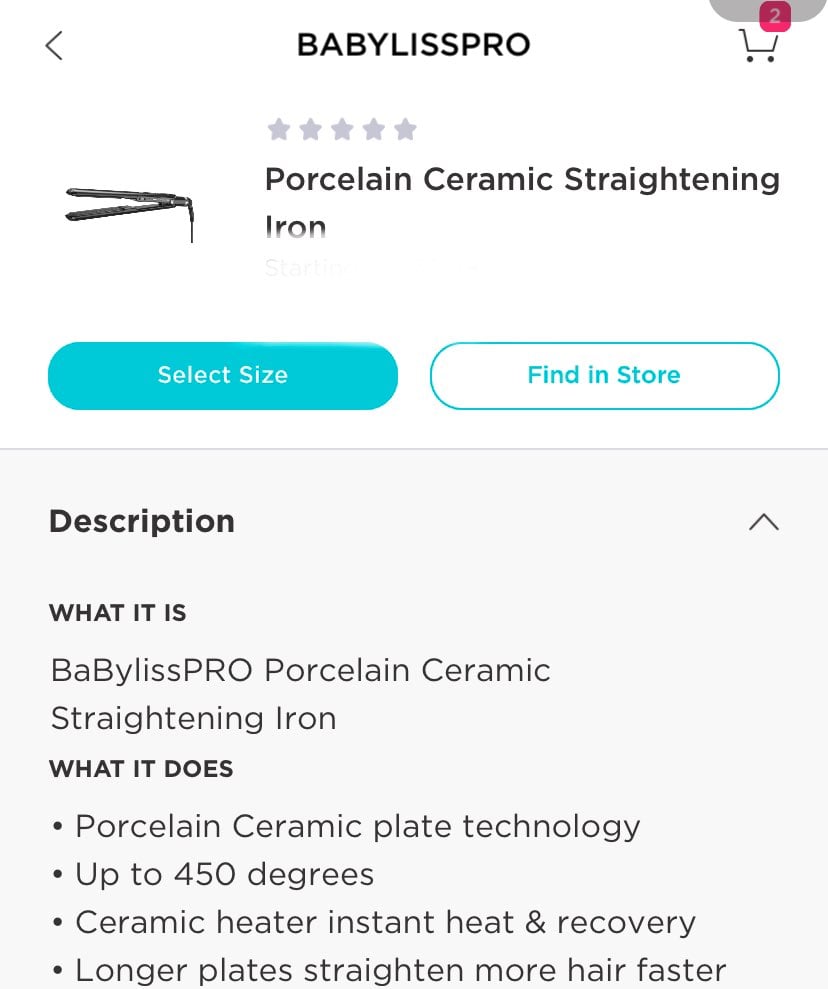The width and height of the screenshot is (828, 989).
Task: Collapse the Description section chevron
Action: (764, 522)
